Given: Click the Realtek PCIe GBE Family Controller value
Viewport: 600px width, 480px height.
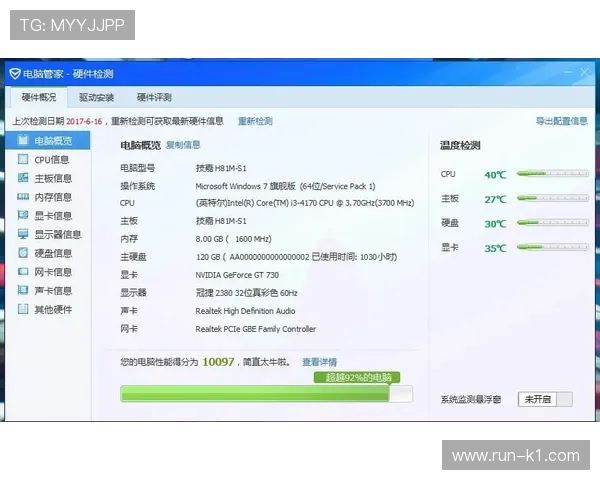Looking at the screenshot, I should pyautogui.click(x=256, y=329).
